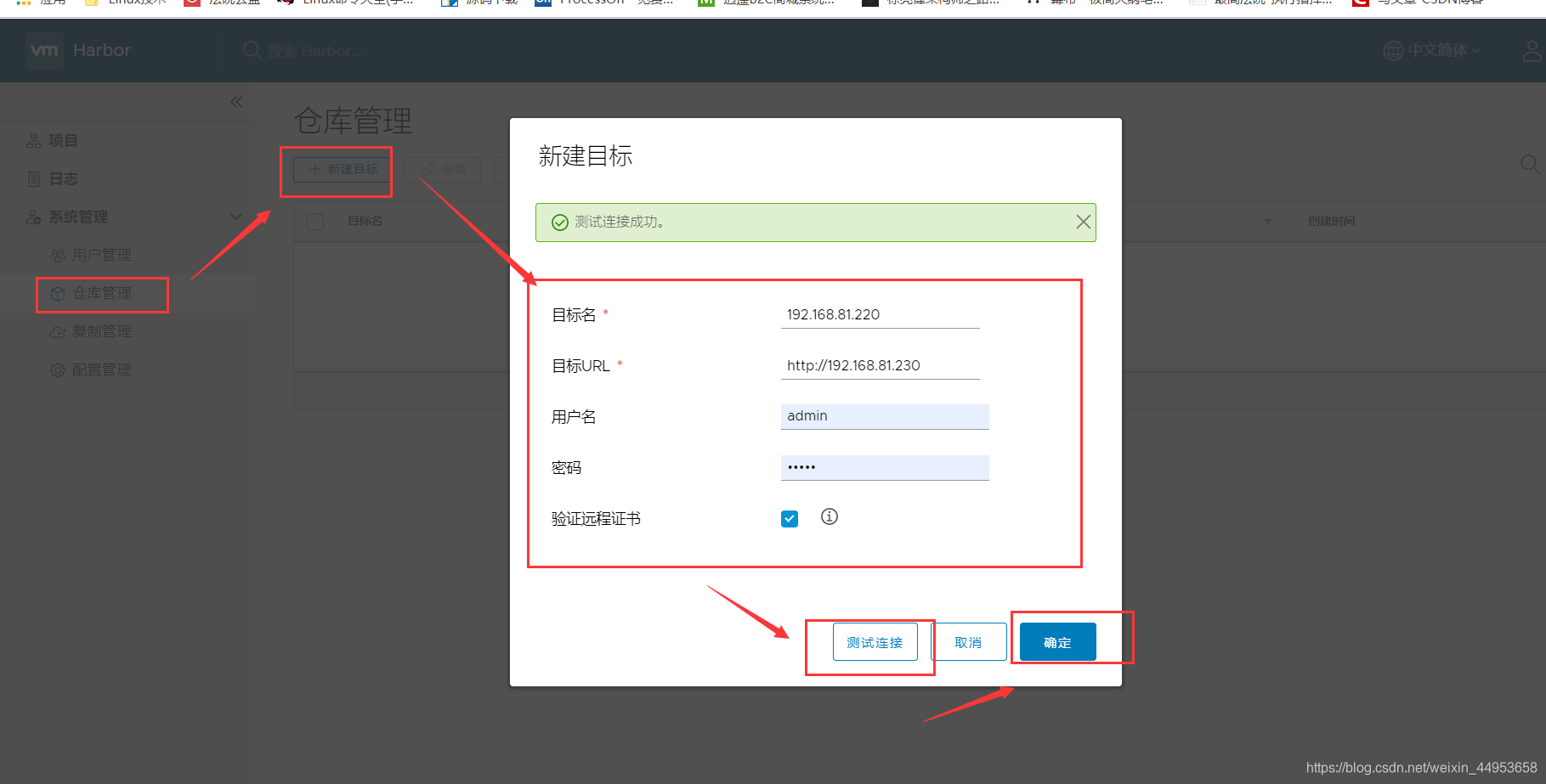Screen dimensions: 1546x784
Task: Click the 目标URL input field
Action: [881, 366]
